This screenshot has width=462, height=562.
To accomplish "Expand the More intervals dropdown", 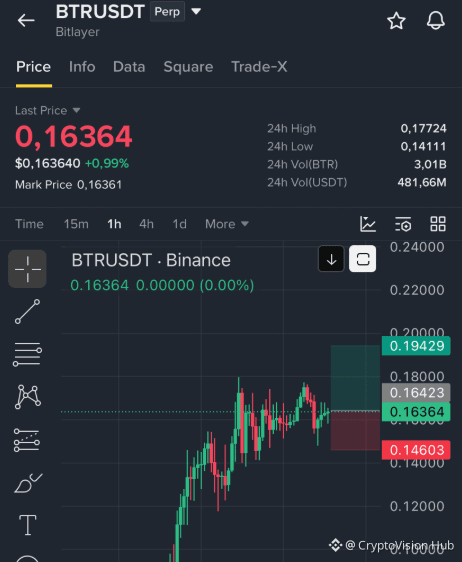I will pos(227,224).
